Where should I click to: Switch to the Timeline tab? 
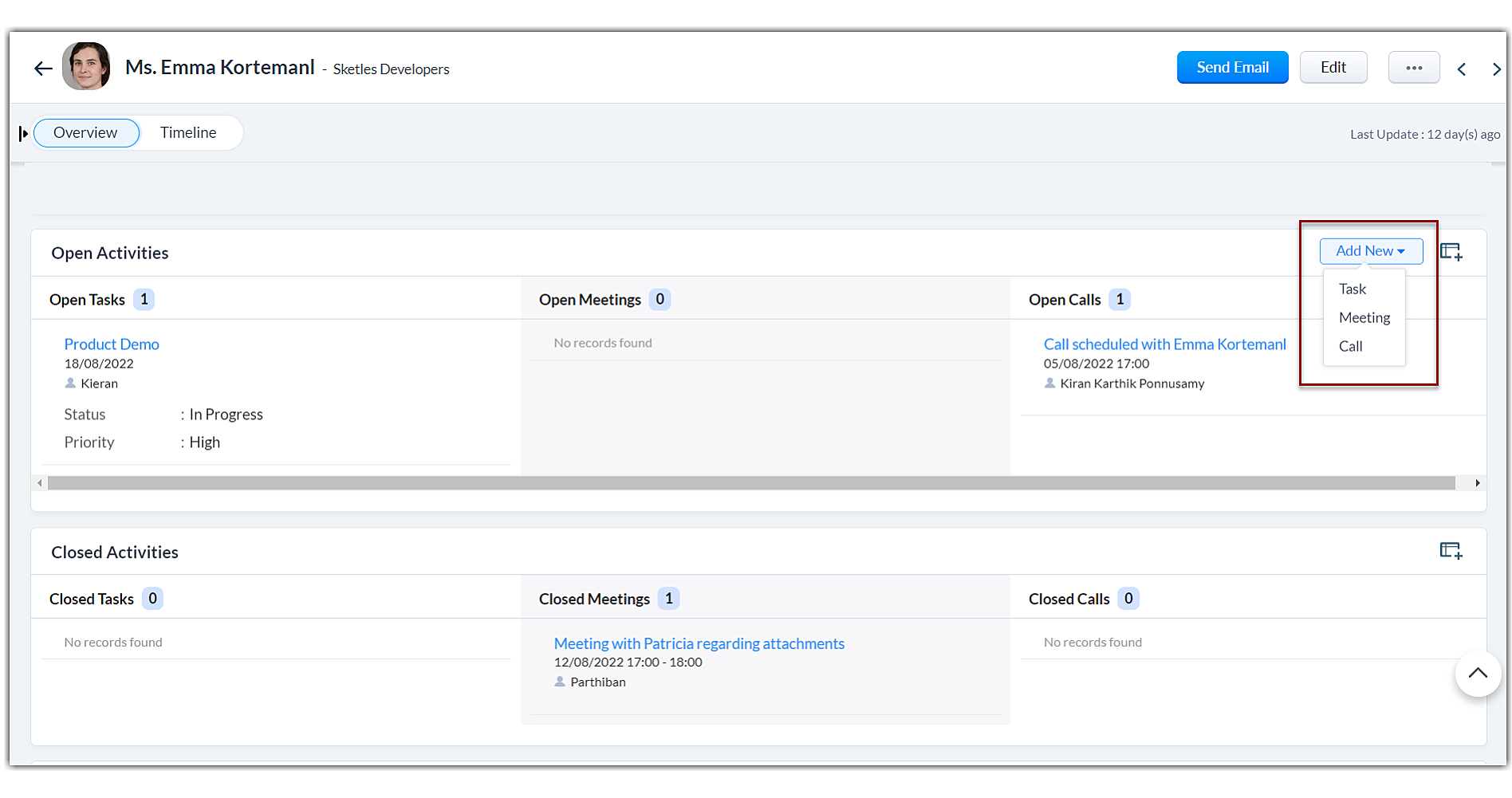point(188,132)
